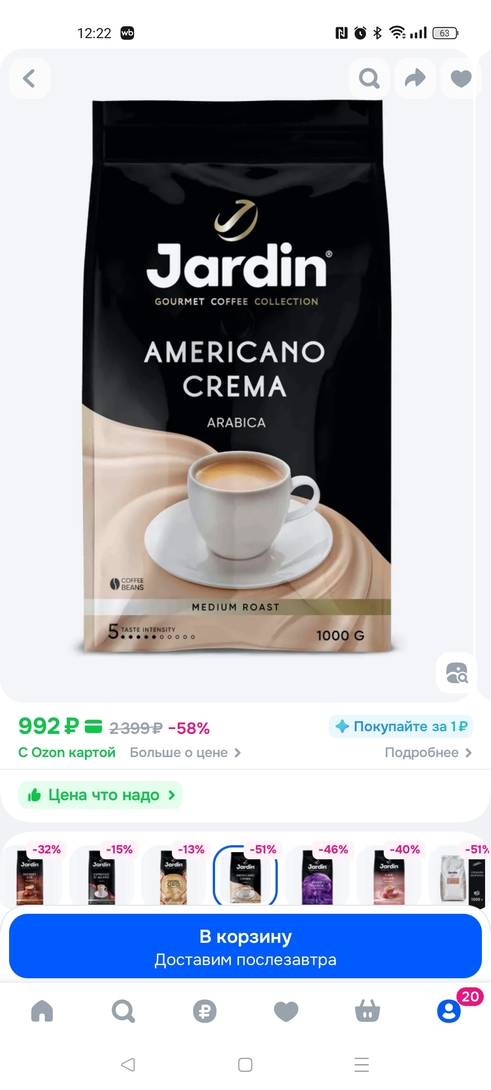Open "Цена что надо" badge
This screenshot has width=491, height=1090.
pos(100,795)
